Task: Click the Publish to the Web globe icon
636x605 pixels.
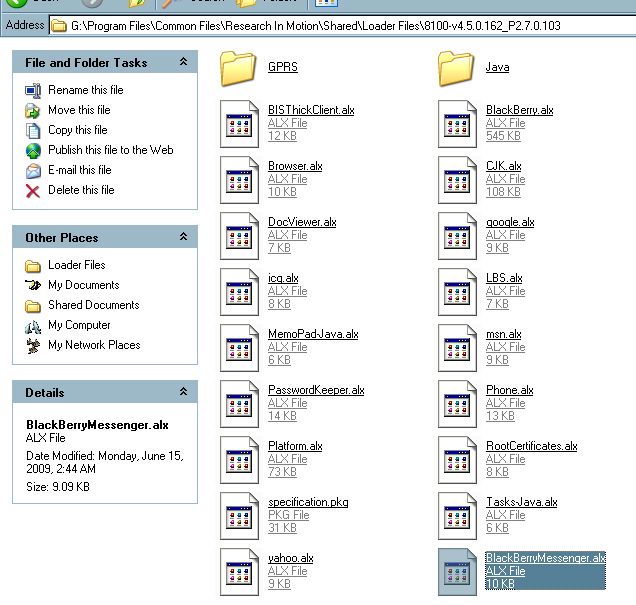Action: [33, 150]
